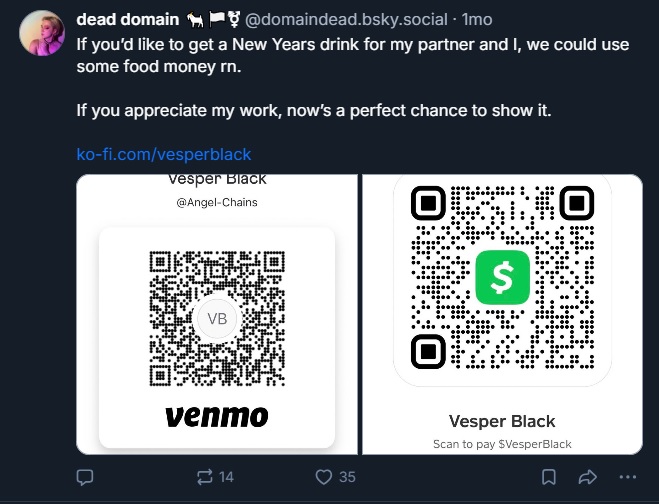
Task: Click the 1mo post timestamp
Action: [x=478, y=19]
